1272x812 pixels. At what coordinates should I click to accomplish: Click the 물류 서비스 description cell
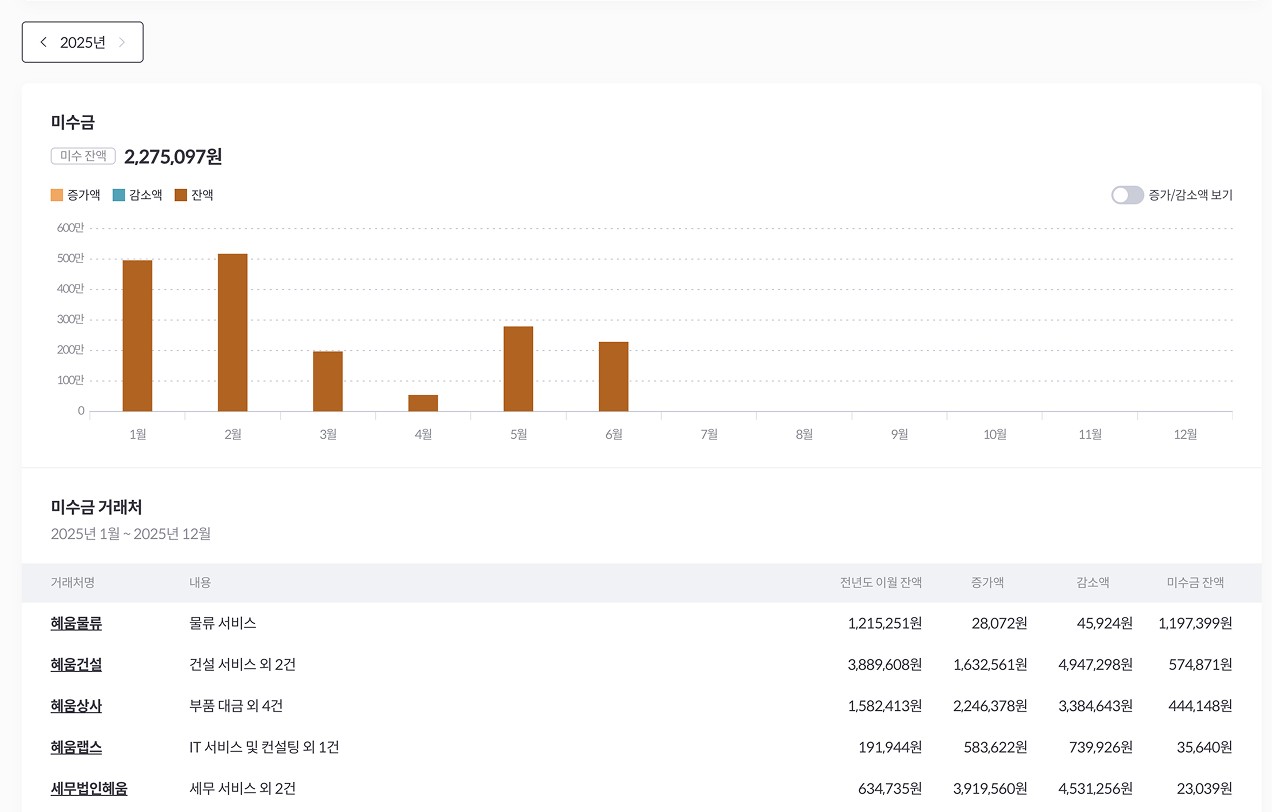point(223,623)
